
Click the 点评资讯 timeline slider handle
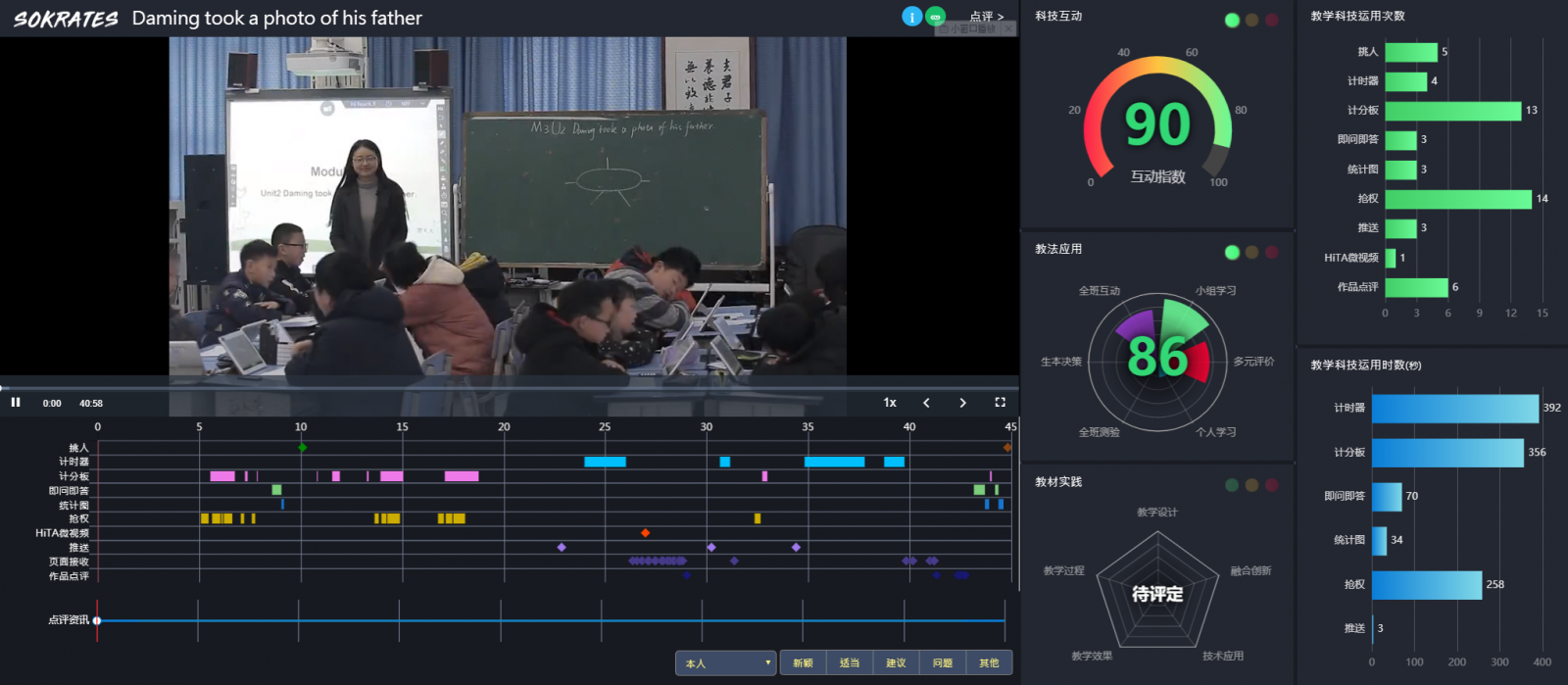click(97, 620)
